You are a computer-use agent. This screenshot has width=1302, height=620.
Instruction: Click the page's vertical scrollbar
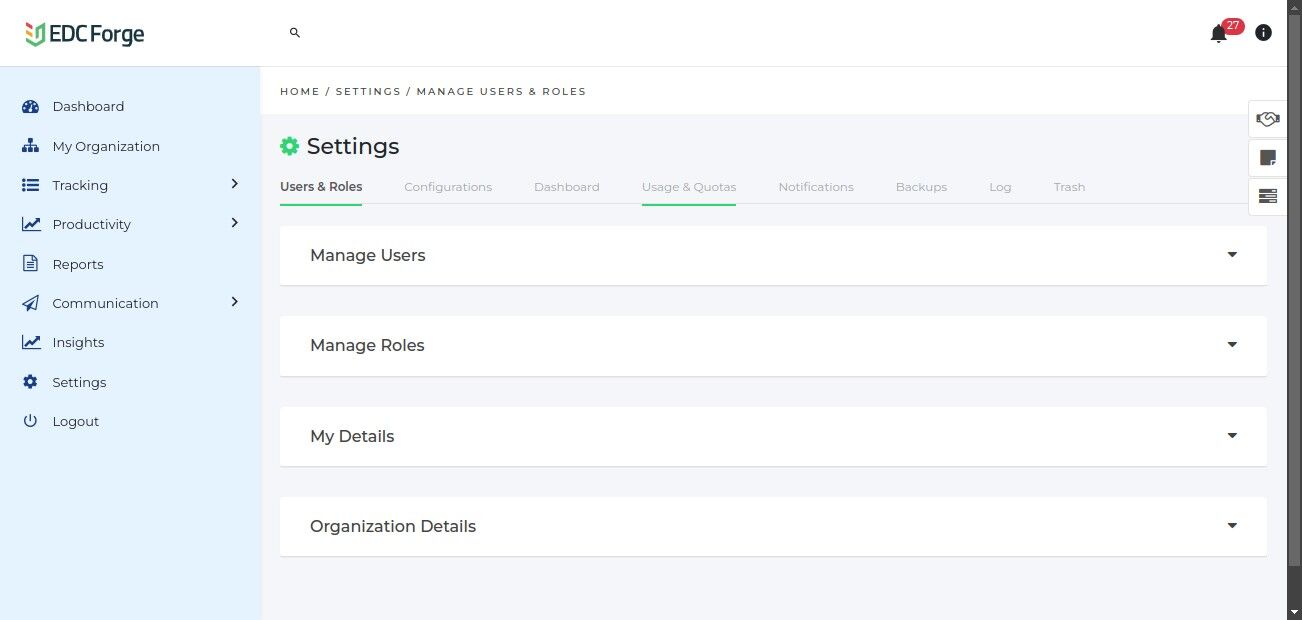[x=1294, y=300]
